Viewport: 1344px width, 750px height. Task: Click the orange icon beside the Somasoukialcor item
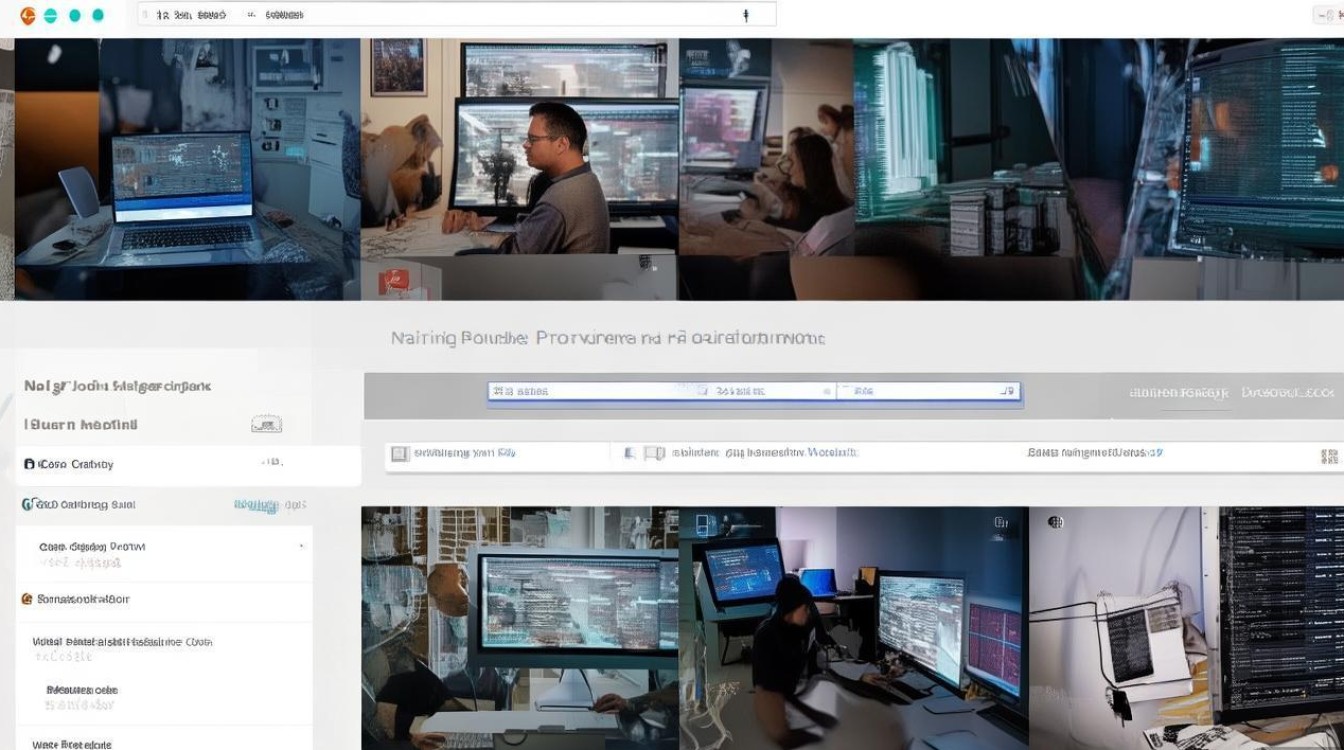pyautogui.click(x=28, y=599)
